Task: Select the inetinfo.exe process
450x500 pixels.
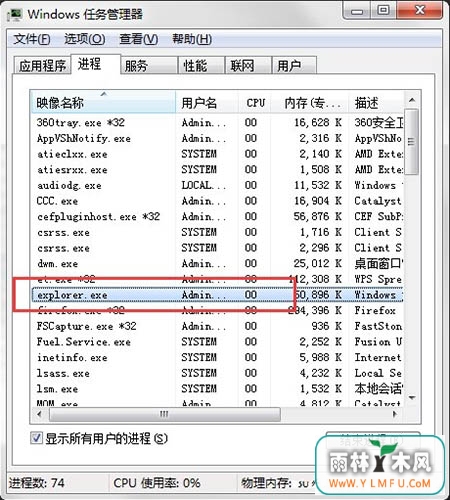Action: (217, 358)
